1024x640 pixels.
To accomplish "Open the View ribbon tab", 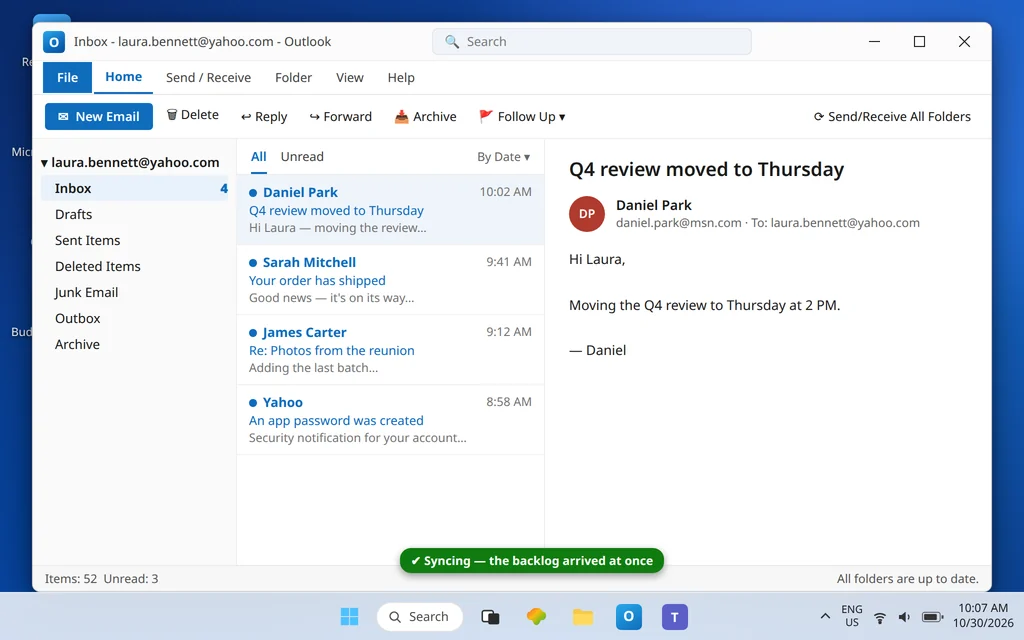I will [349, 78].
